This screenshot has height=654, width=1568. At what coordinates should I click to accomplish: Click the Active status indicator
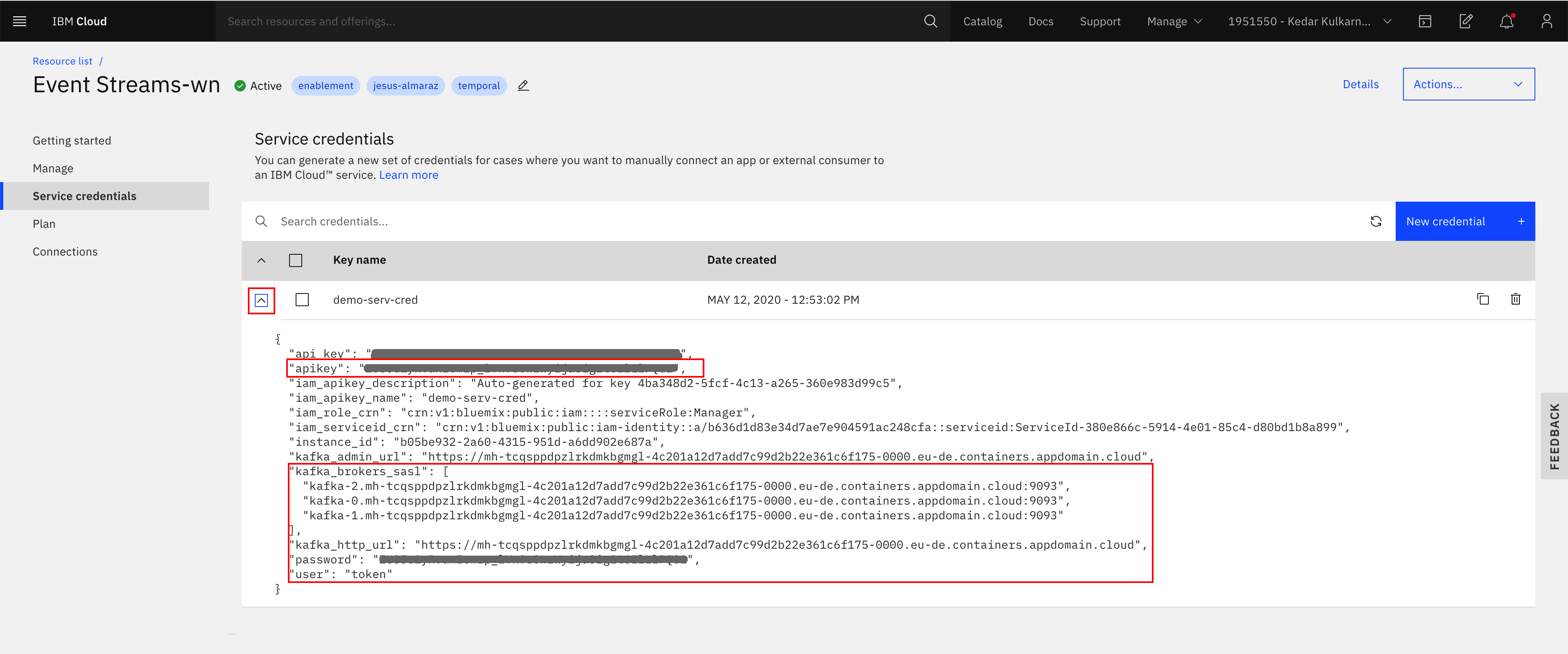pos(258,86)
